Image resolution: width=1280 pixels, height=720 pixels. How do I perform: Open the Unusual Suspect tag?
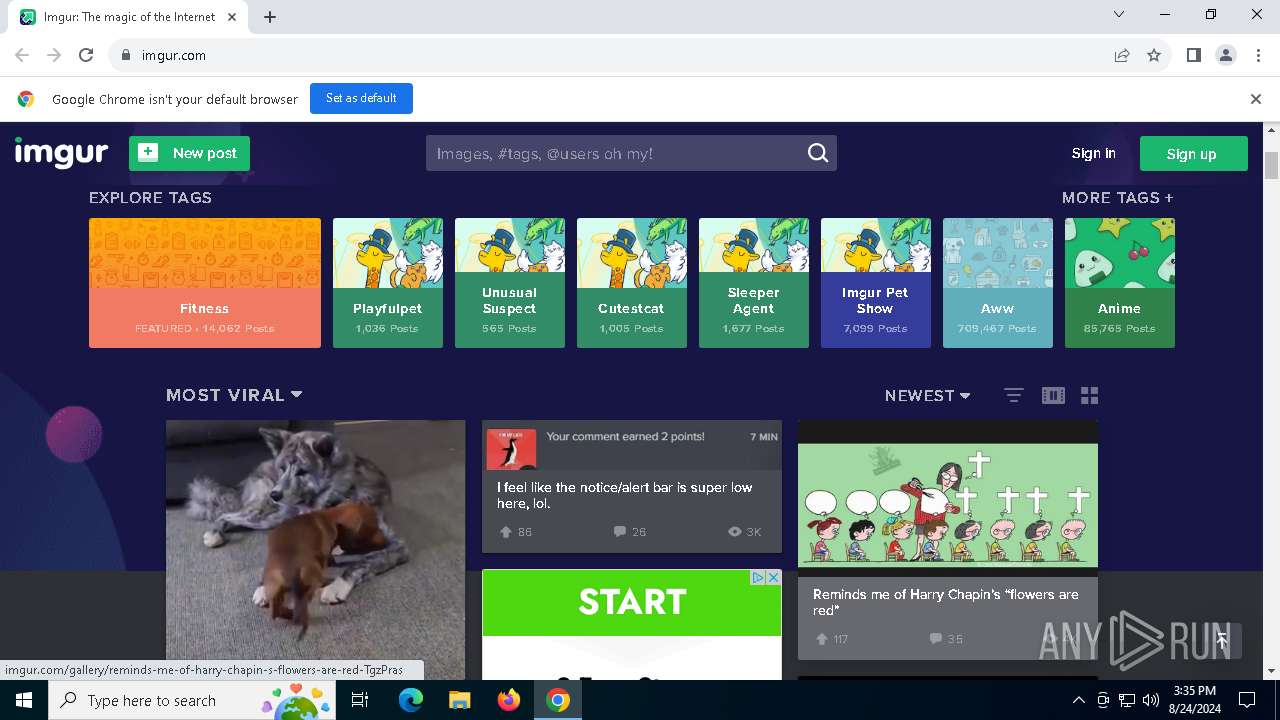510,283
